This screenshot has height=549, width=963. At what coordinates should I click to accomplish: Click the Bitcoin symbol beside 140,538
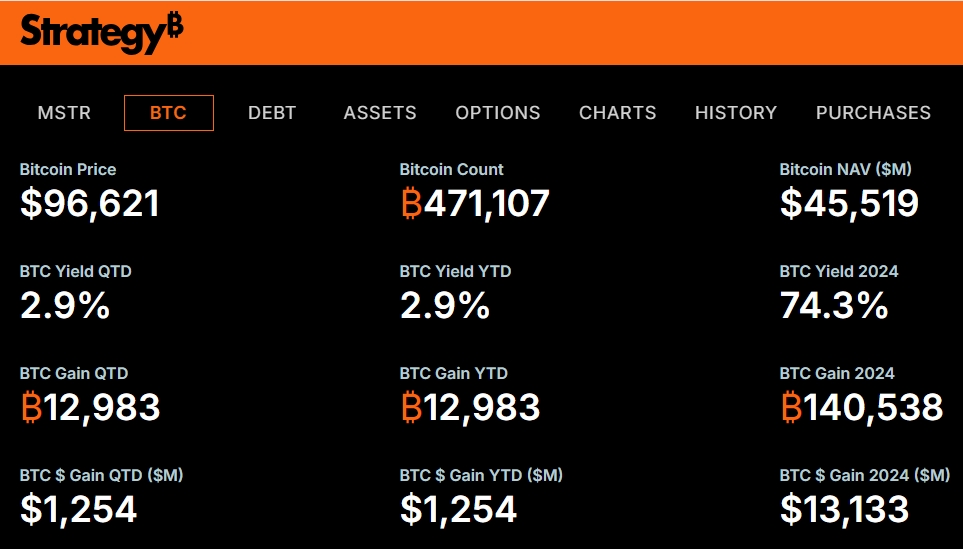tap(791, 408)
